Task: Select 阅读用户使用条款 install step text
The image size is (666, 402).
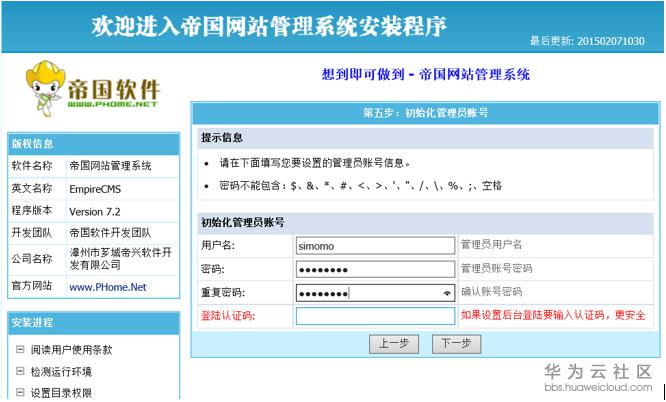Action: tap(71, 350)
